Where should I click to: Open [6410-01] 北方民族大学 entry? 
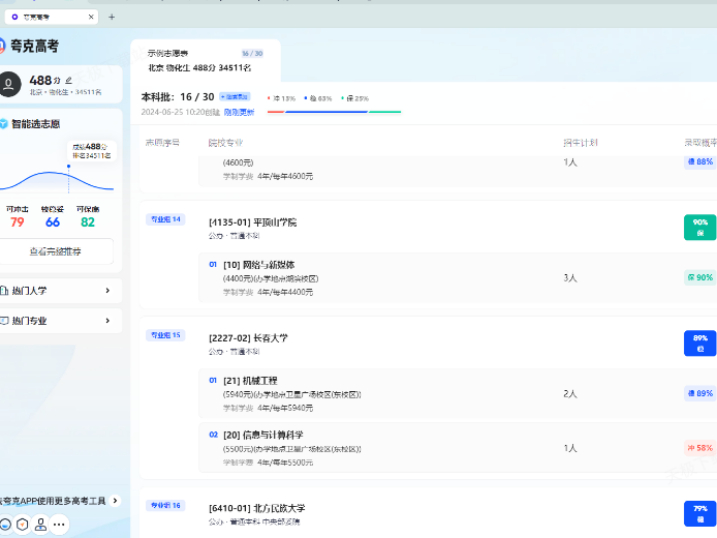coord(257,508)
